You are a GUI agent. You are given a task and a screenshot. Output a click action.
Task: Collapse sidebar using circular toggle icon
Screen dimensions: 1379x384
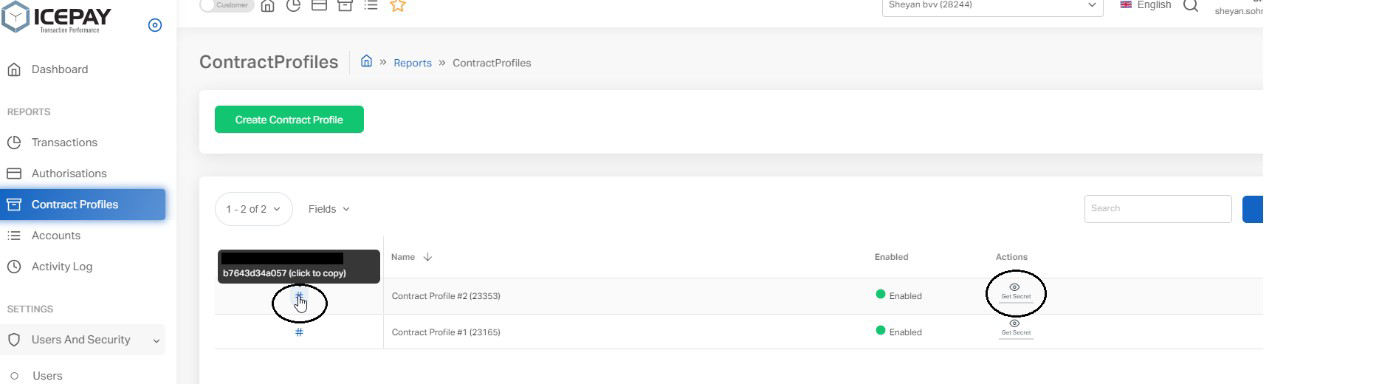[155, 25]
